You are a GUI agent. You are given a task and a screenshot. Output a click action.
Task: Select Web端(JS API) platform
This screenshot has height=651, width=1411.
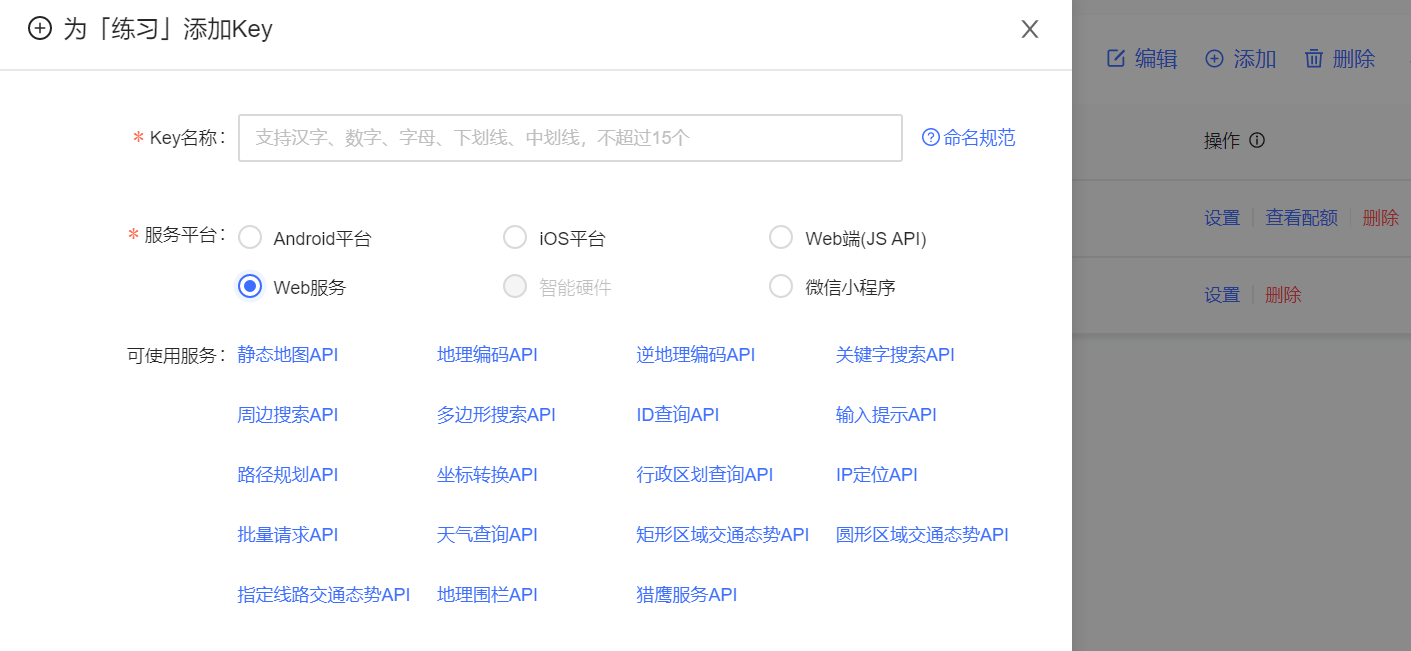(781, 237)
